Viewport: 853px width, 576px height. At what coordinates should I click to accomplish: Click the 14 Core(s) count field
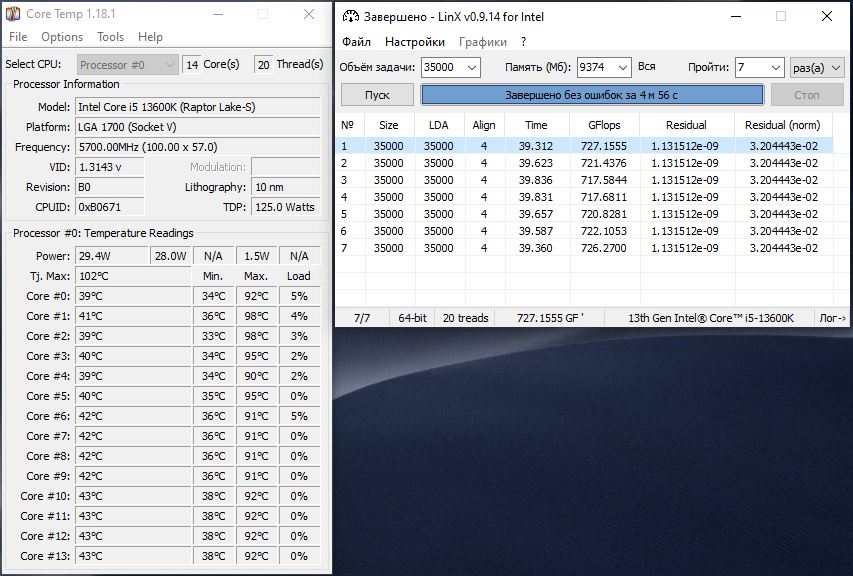[x=191, y=65]
